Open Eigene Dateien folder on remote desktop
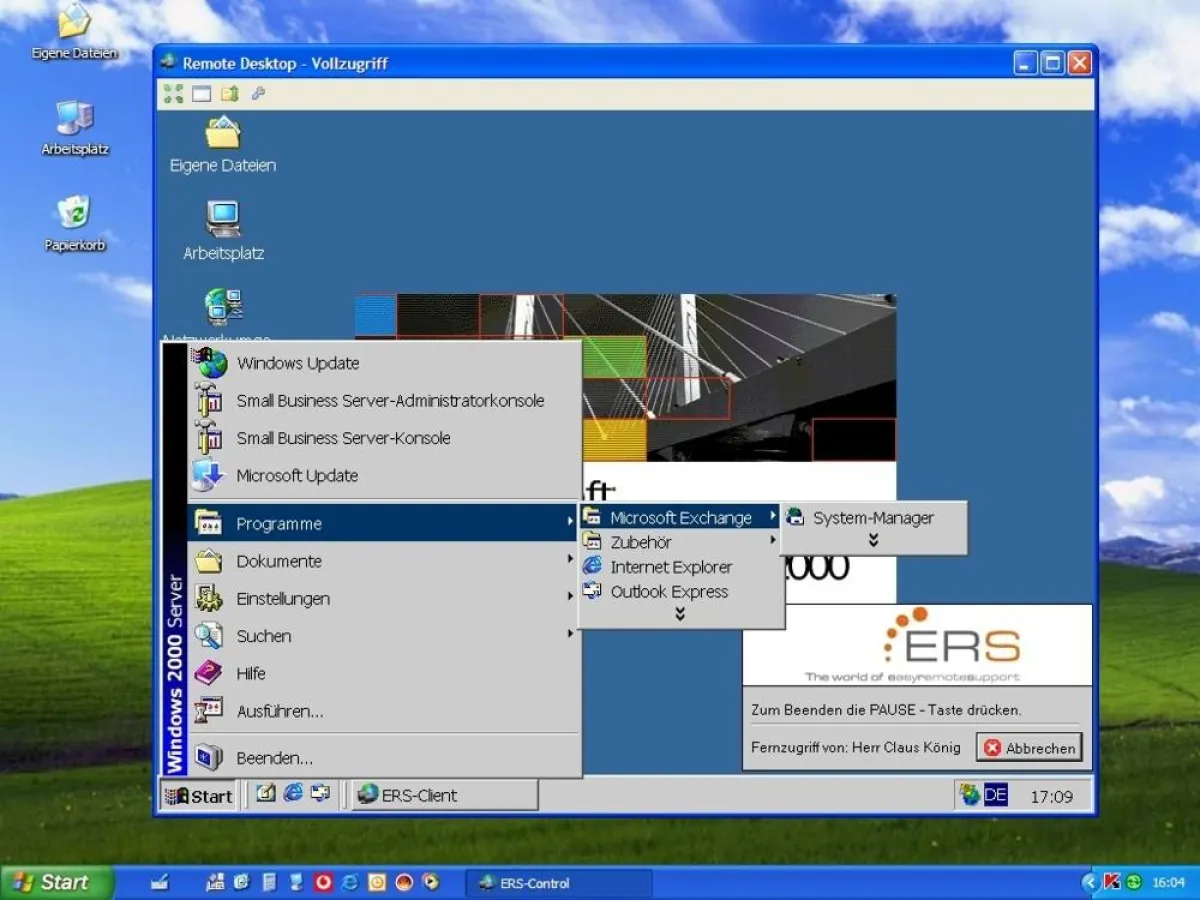Image resolution: width=1200 pixels, height=900 pixels. pyautogui.click(x=223, y=143)
